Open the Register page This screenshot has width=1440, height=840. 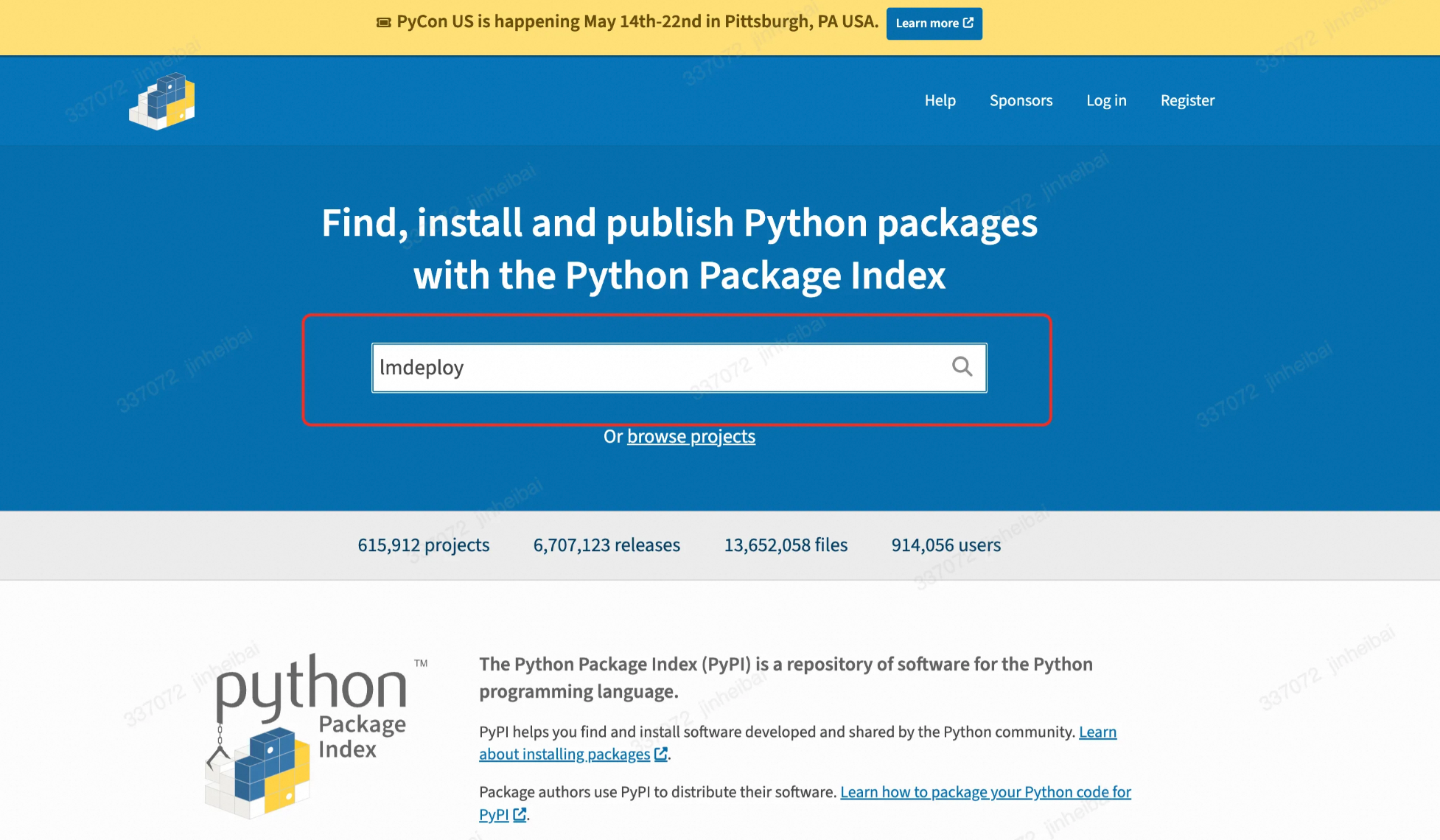click(1186, 101)
